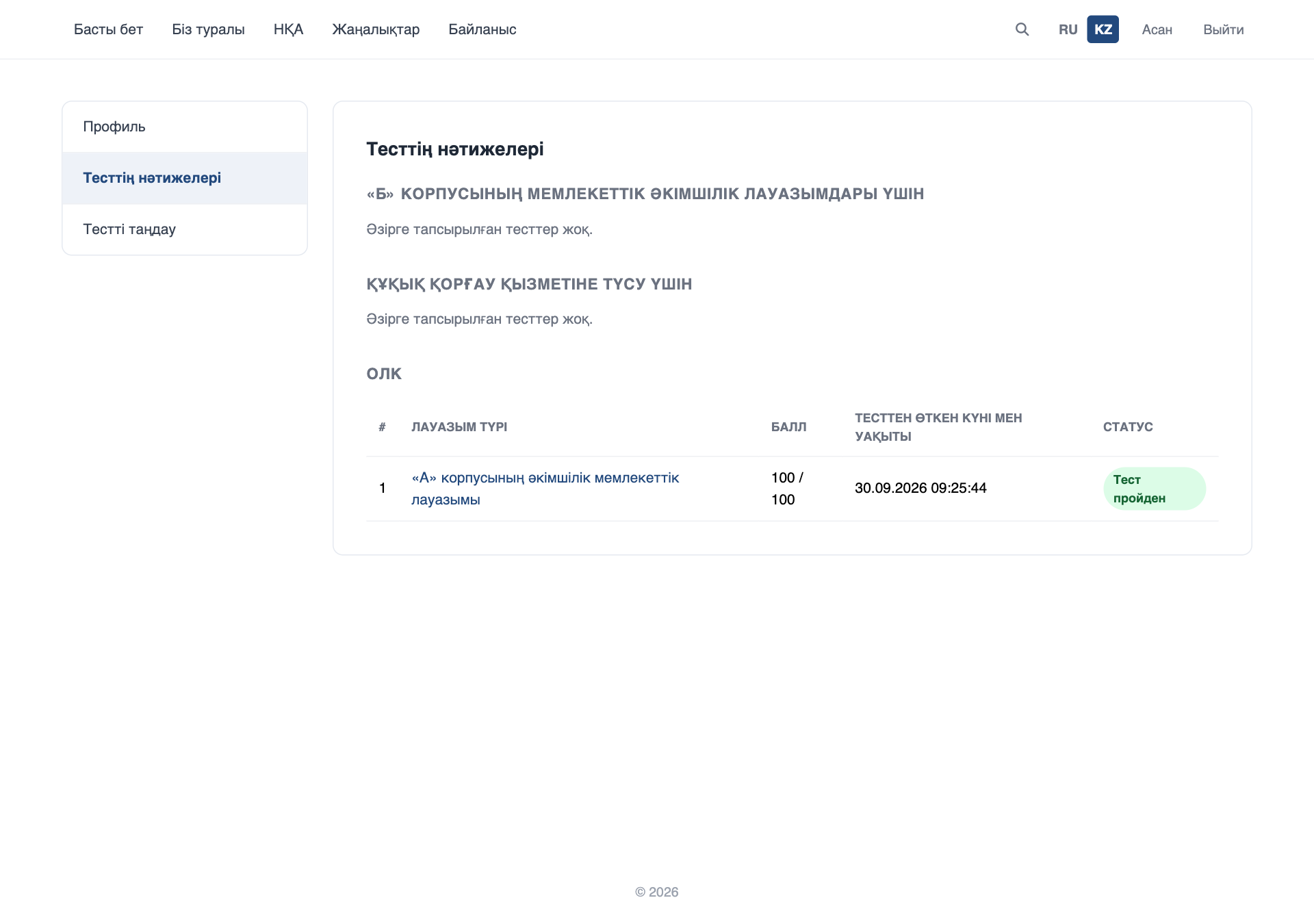Open the search magnifier icon
The image size is (1314, 924).
tap(1022, 29)
